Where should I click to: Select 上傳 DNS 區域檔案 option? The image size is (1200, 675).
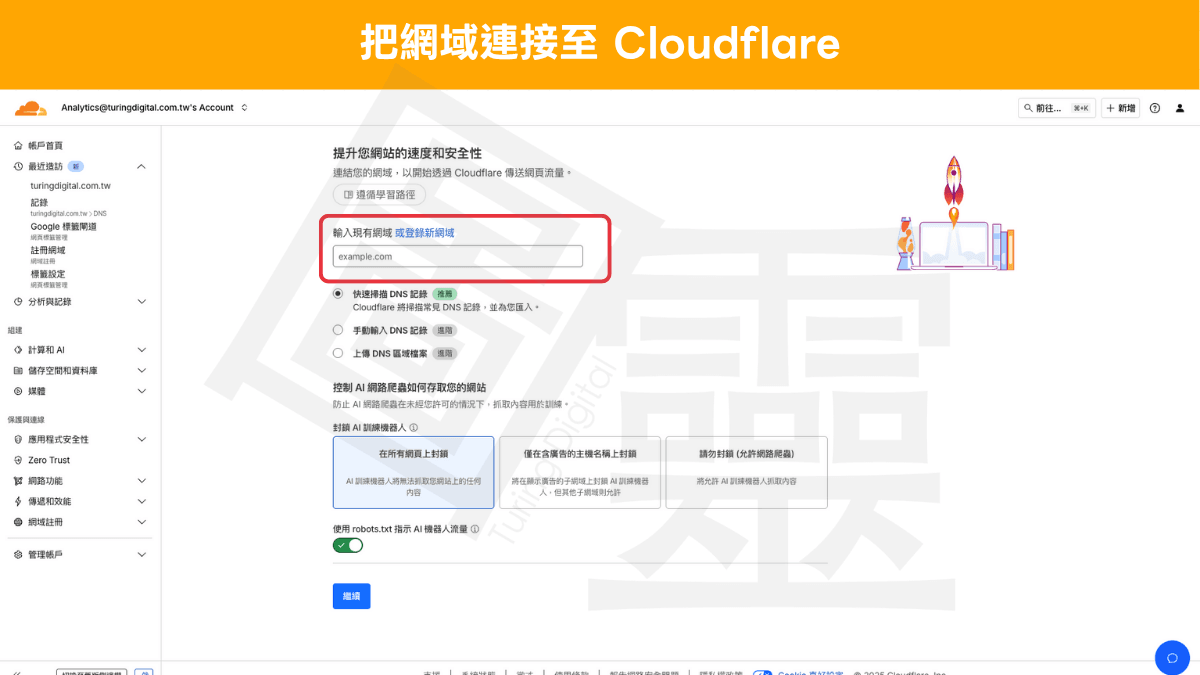337,352
